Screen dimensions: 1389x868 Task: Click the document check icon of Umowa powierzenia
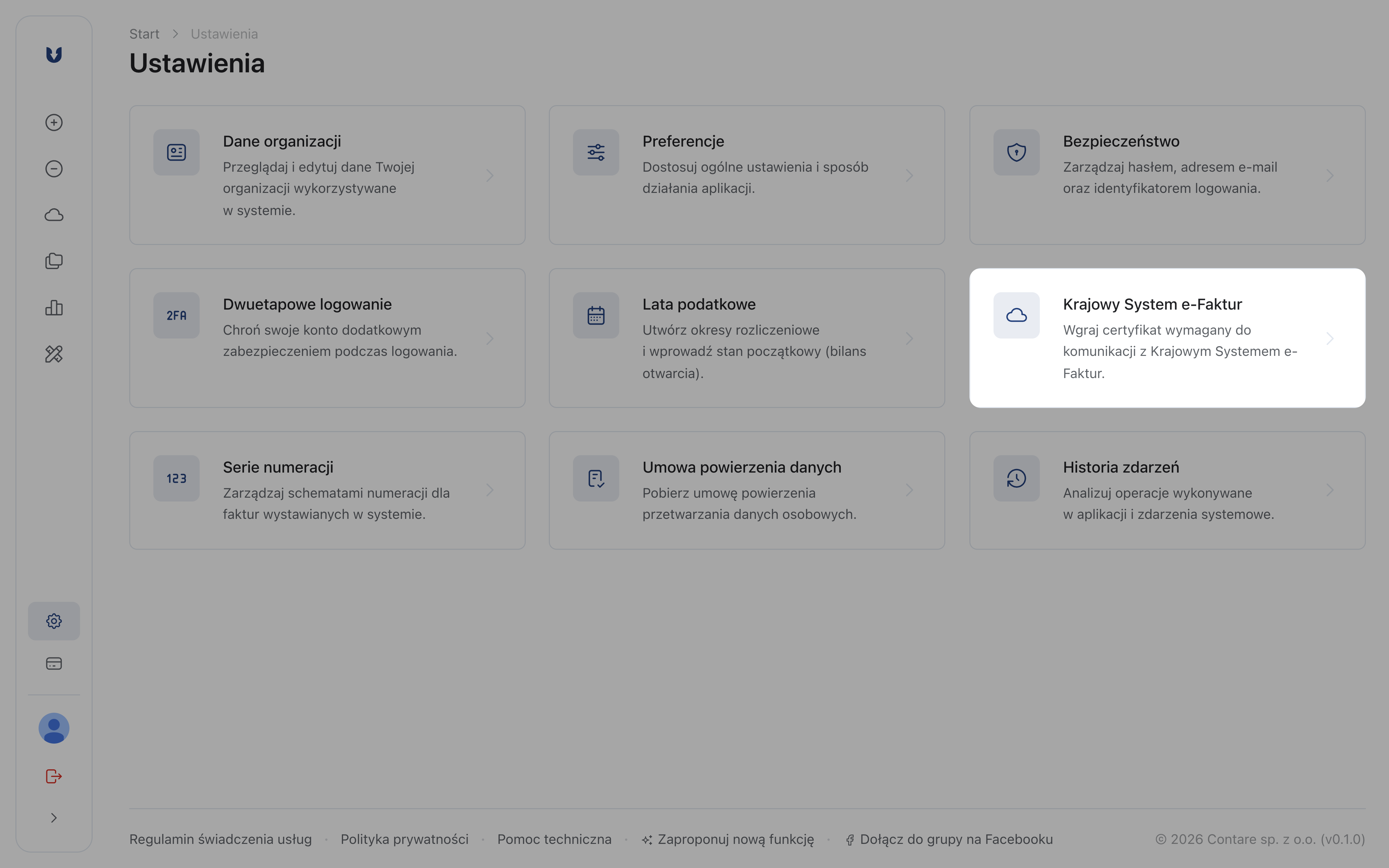click(x=596, y=478)
